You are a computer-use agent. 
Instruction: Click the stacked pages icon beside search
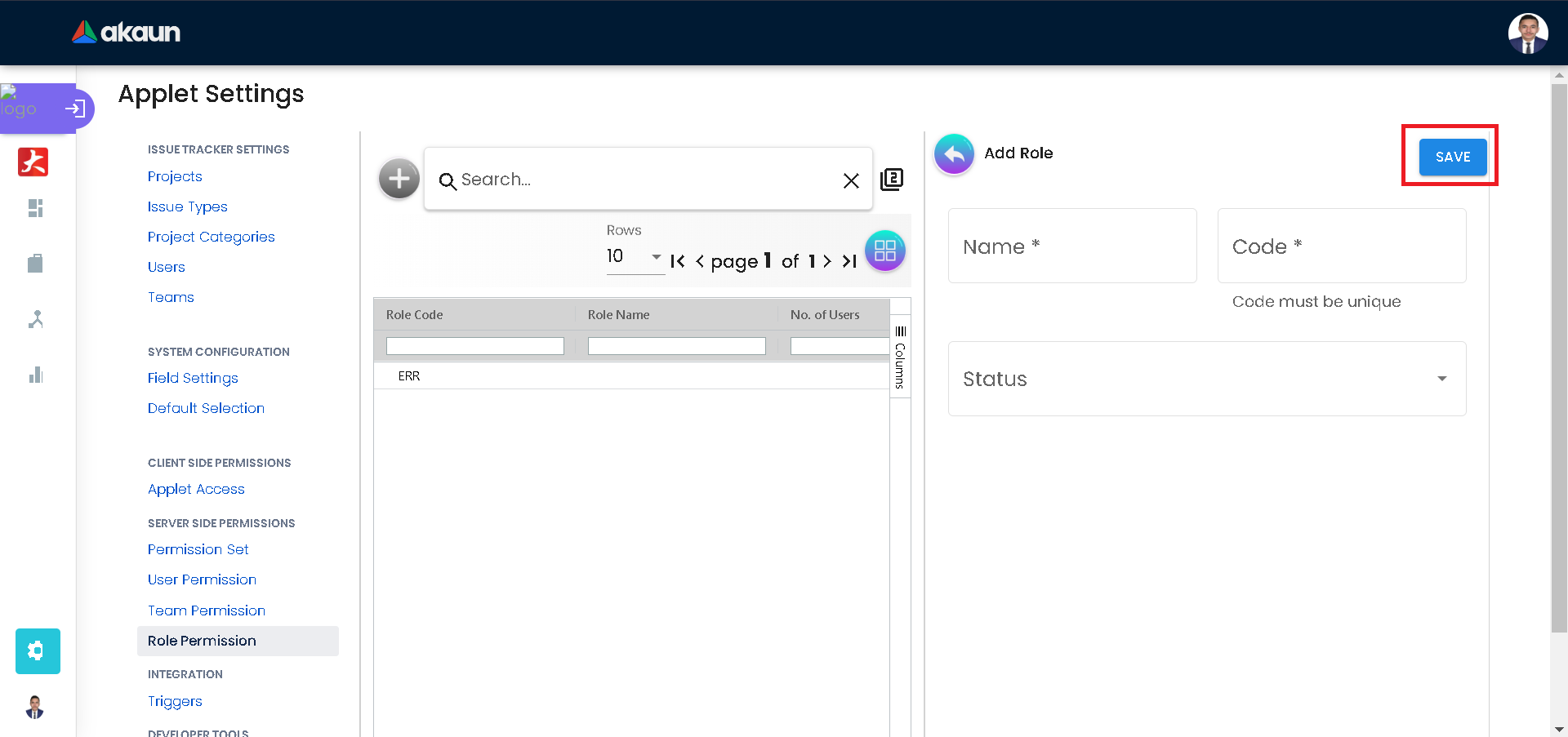point(892,180)
